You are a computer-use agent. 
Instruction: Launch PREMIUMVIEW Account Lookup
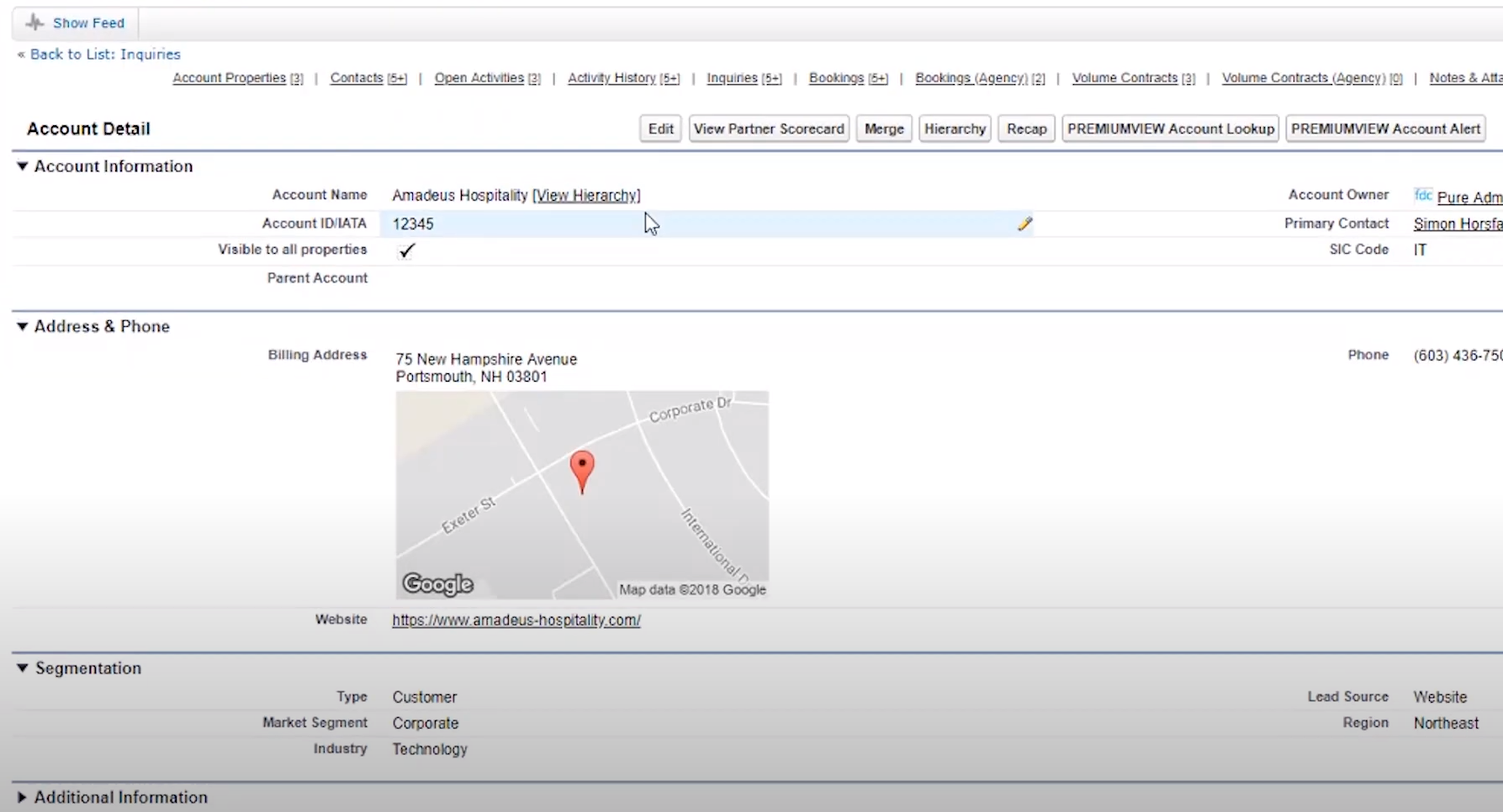pyautogui.click(x=1171, y=129)
